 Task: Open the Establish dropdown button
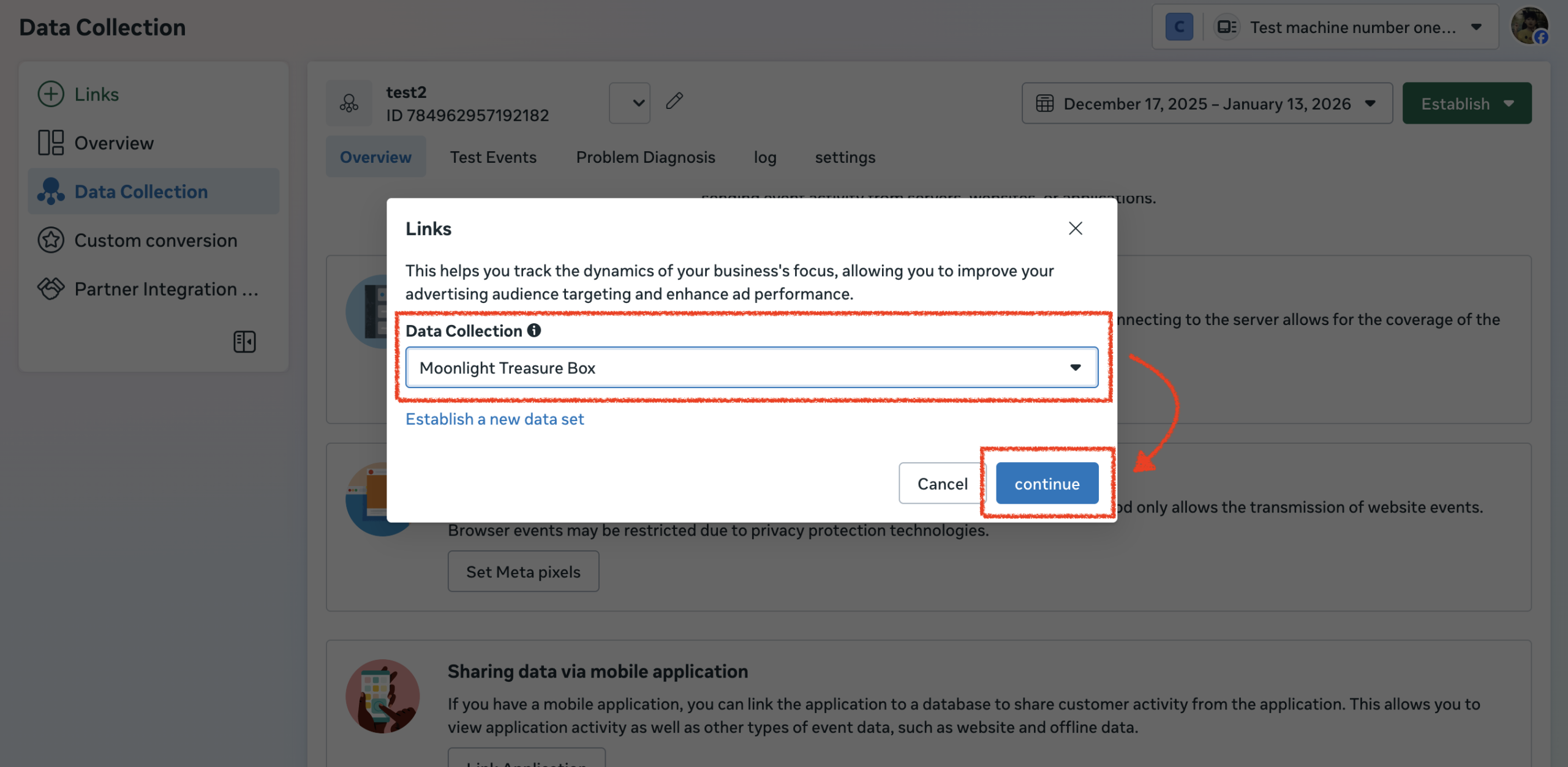1466,103
